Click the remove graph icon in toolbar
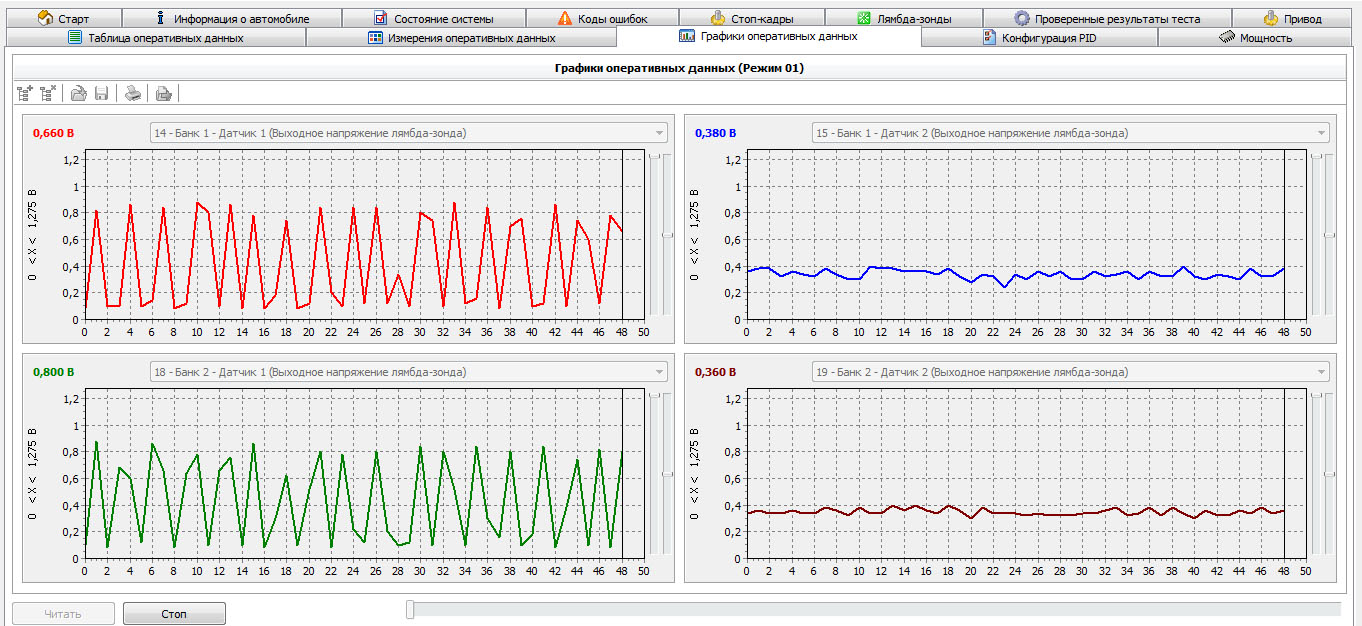The image size is (1362, 626). [x=48, y=93]
